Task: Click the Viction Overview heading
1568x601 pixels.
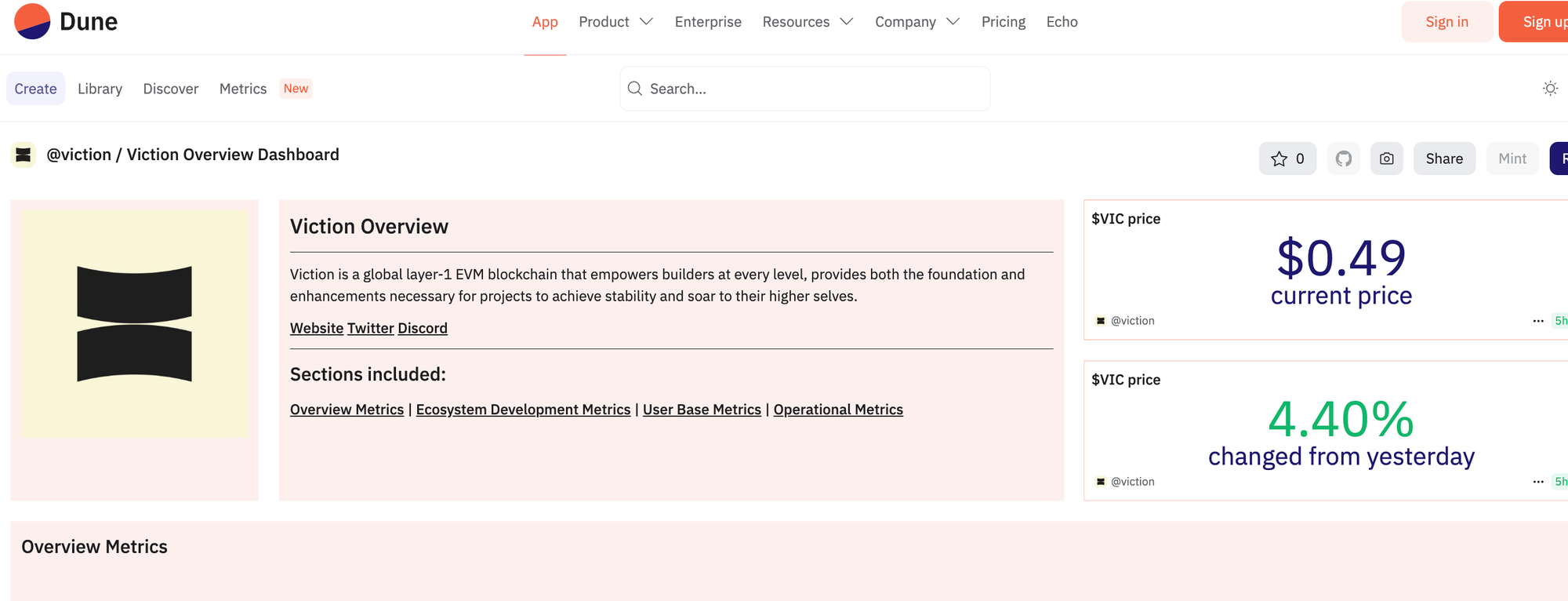Action: [x=369, y=227]
